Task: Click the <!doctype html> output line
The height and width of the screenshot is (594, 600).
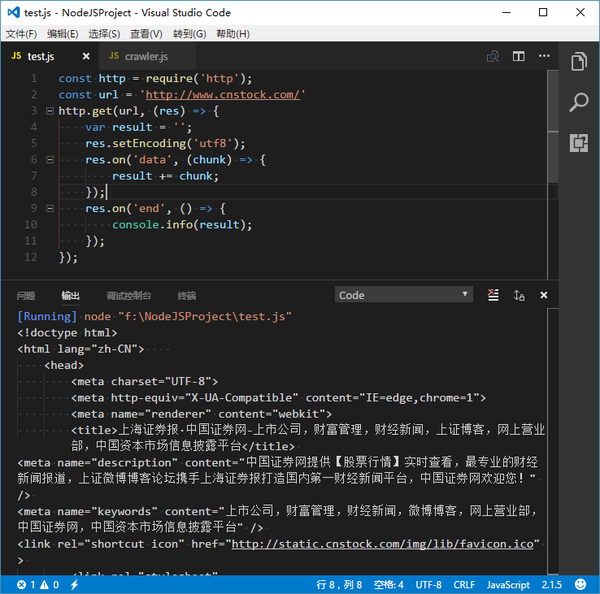Action: click(67, 333)
